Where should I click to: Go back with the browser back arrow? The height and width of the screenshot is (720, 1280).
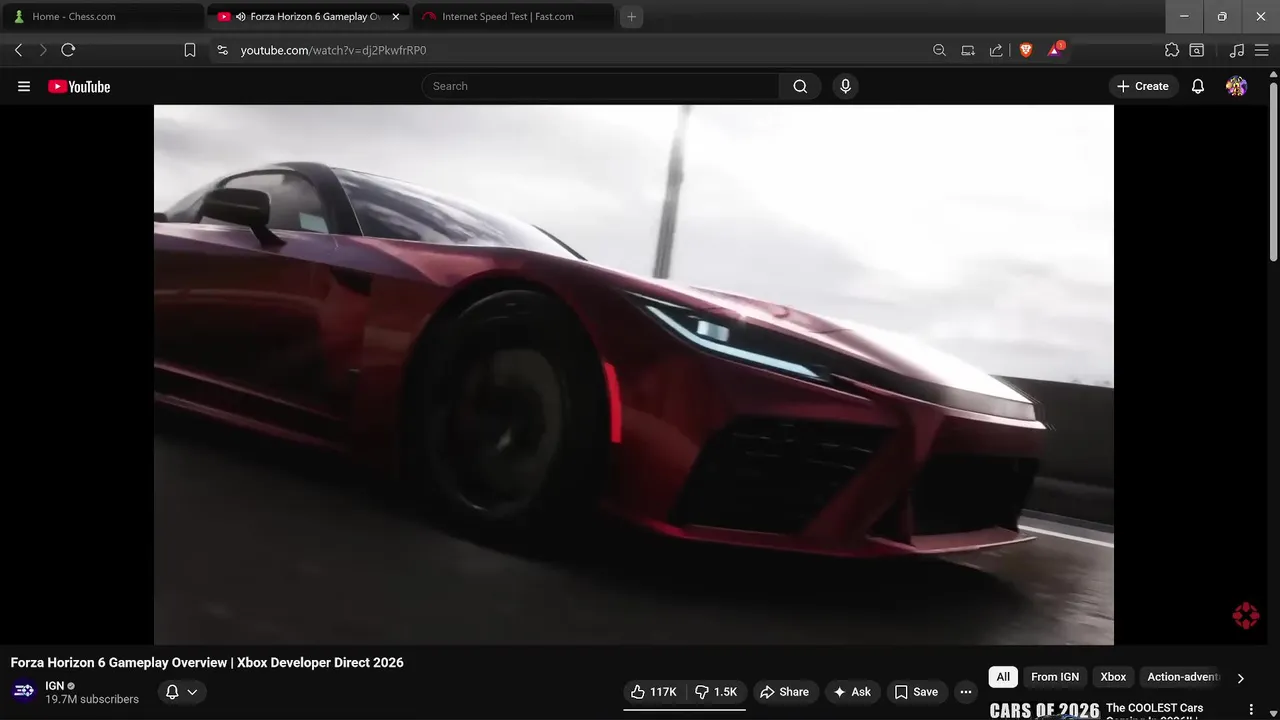click(18, 50)
